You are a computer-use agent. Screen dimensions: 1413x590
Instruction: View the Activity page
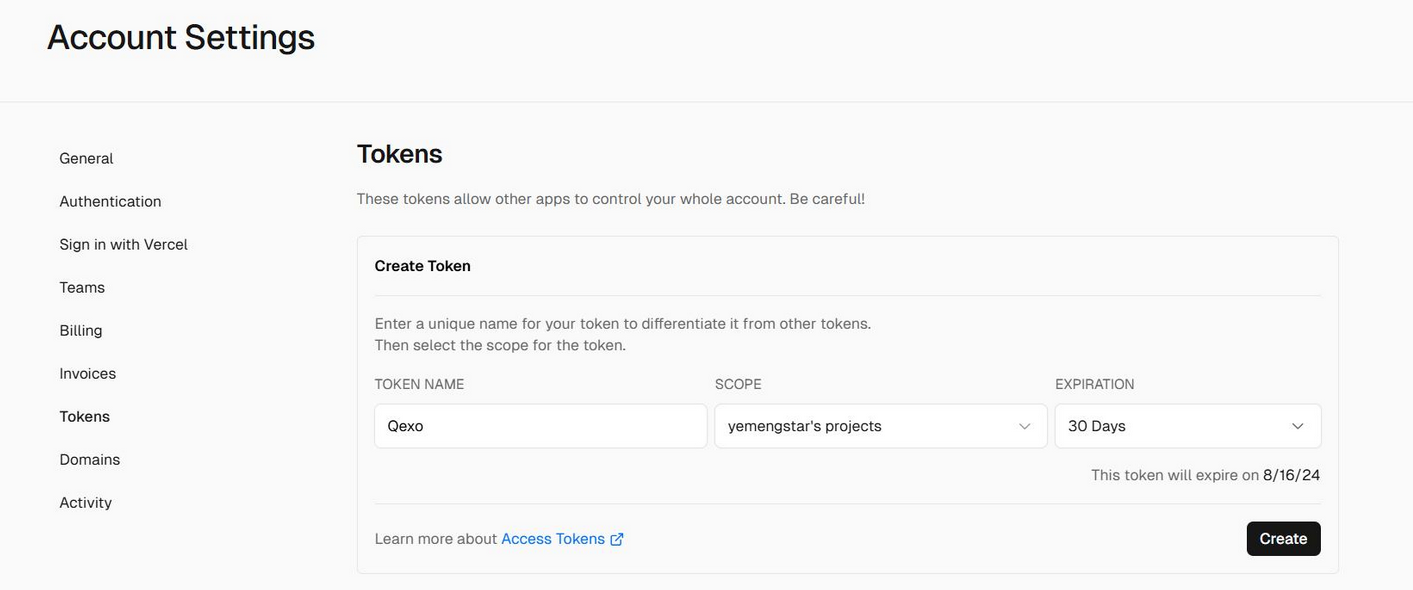pos(86,502)
